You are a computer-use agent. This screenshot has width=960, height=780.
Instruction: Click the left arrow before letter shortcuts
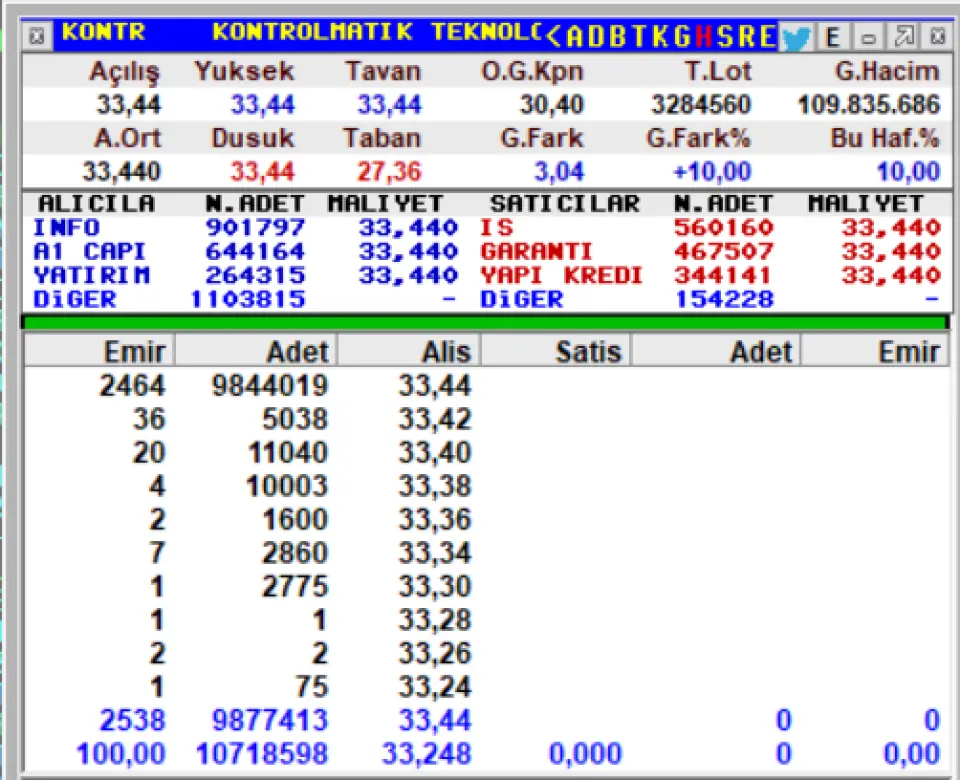click(x=553, y=37)
